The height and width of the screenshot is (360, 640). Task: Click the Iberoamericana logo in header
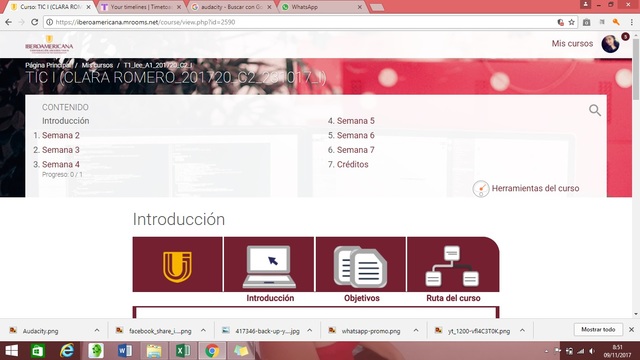[49, 44]
